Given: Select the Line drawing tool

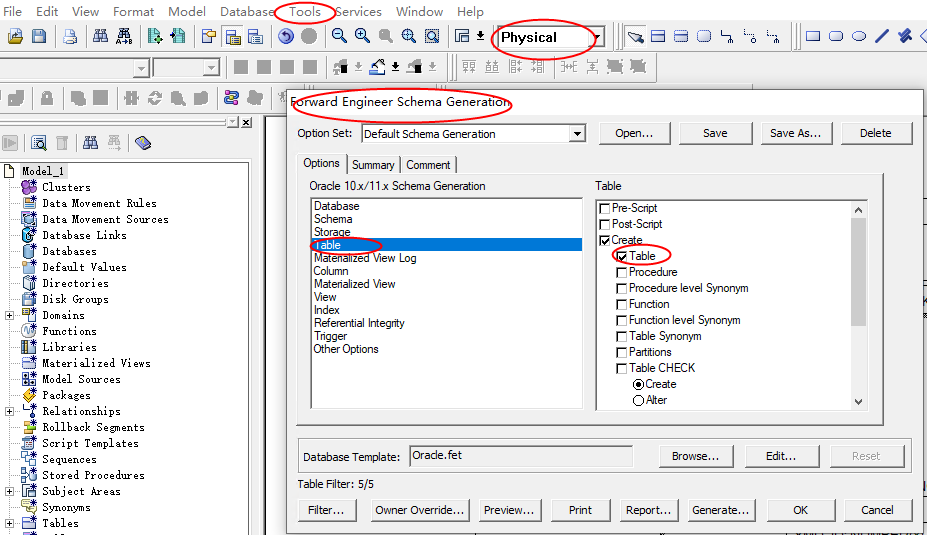Looking at the screenshot, I should 882,37.
